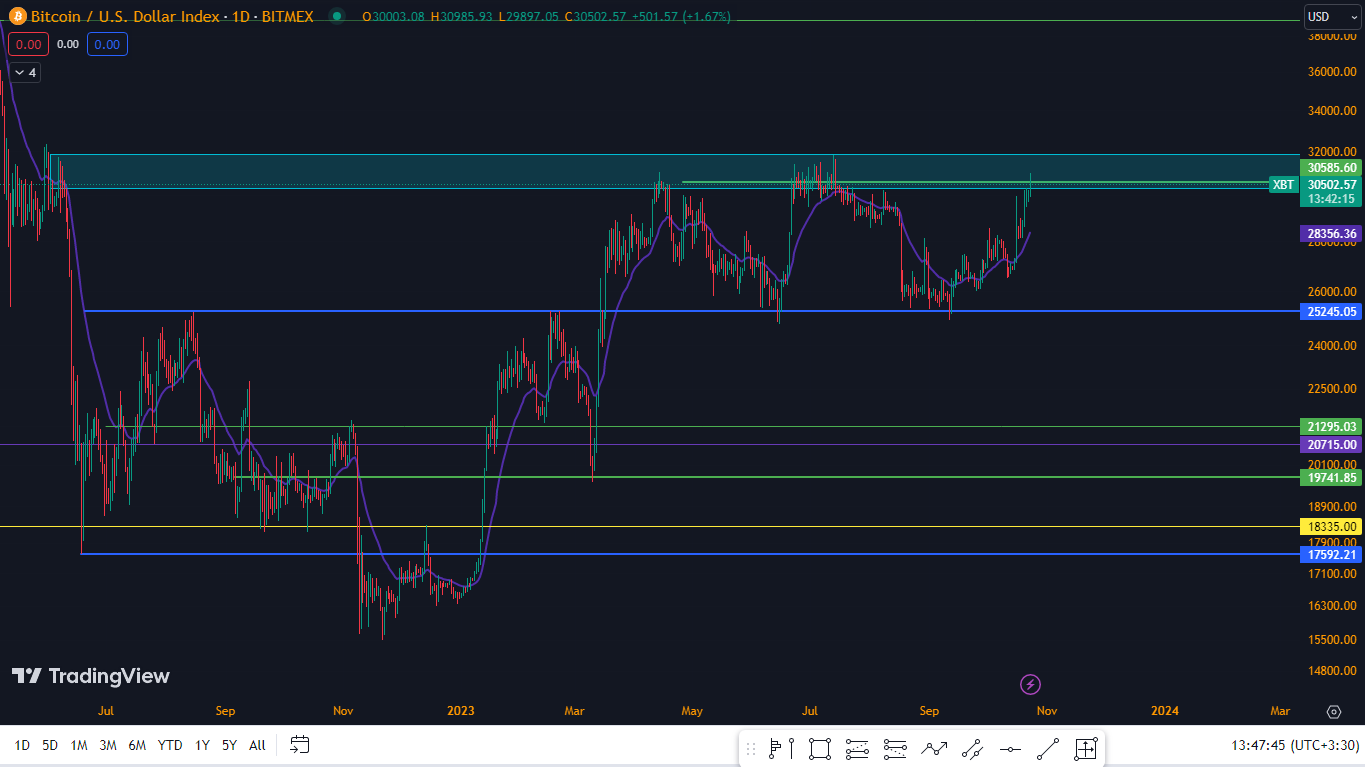Set time range to All
The height and width of the screenshot is (767, 1365).
(257, 744)
